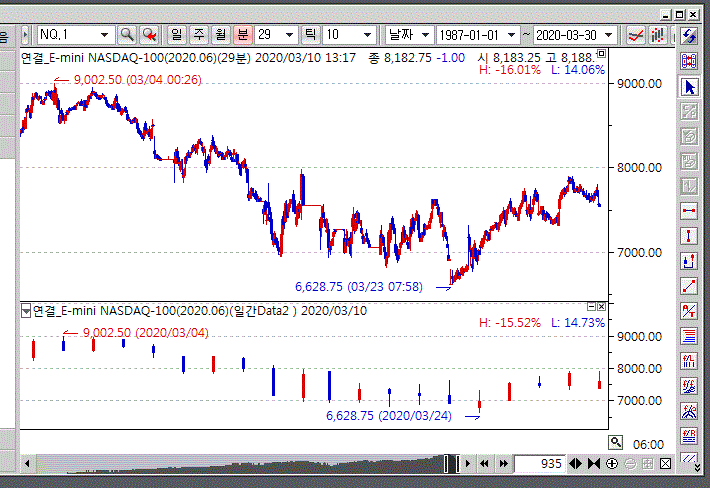Screen dimensions: 710x488
Task: Open the NQ.1 symbol dropdown
Action: point(104,35)
